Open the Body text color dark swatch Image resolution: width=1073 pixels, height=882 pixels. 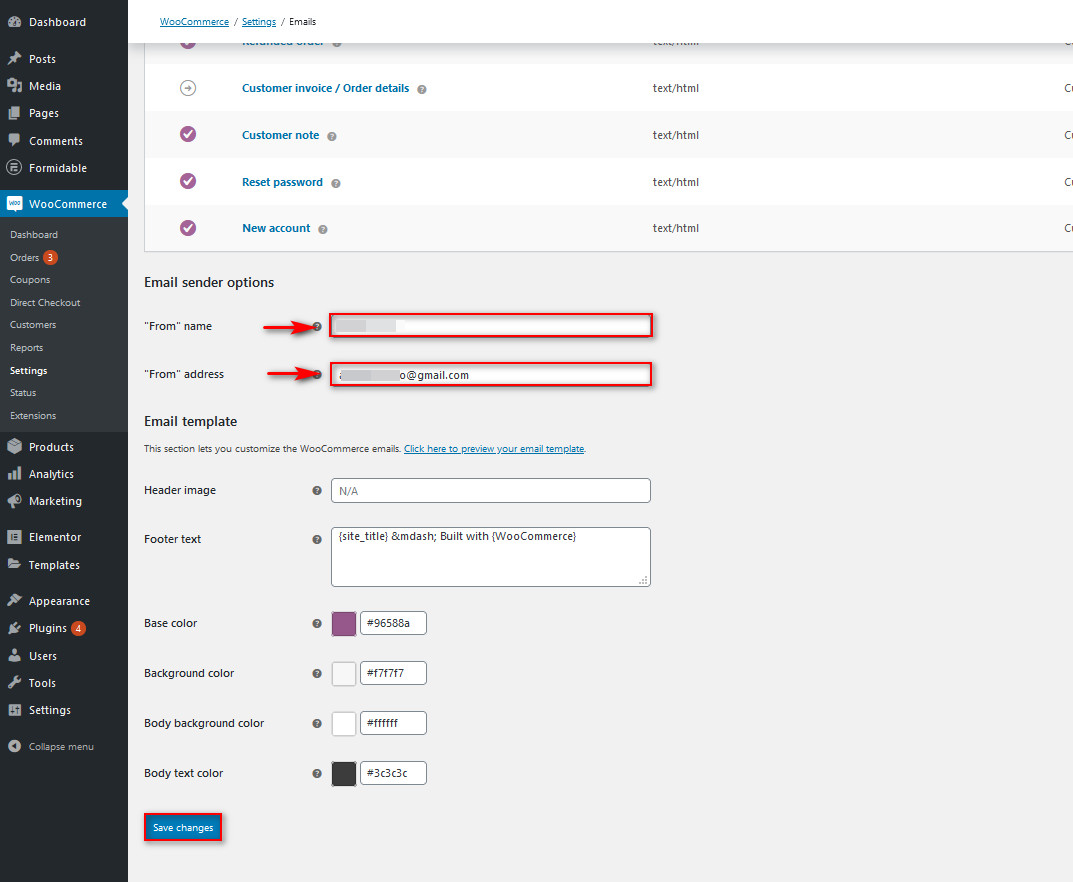click(x=344, y=773)
